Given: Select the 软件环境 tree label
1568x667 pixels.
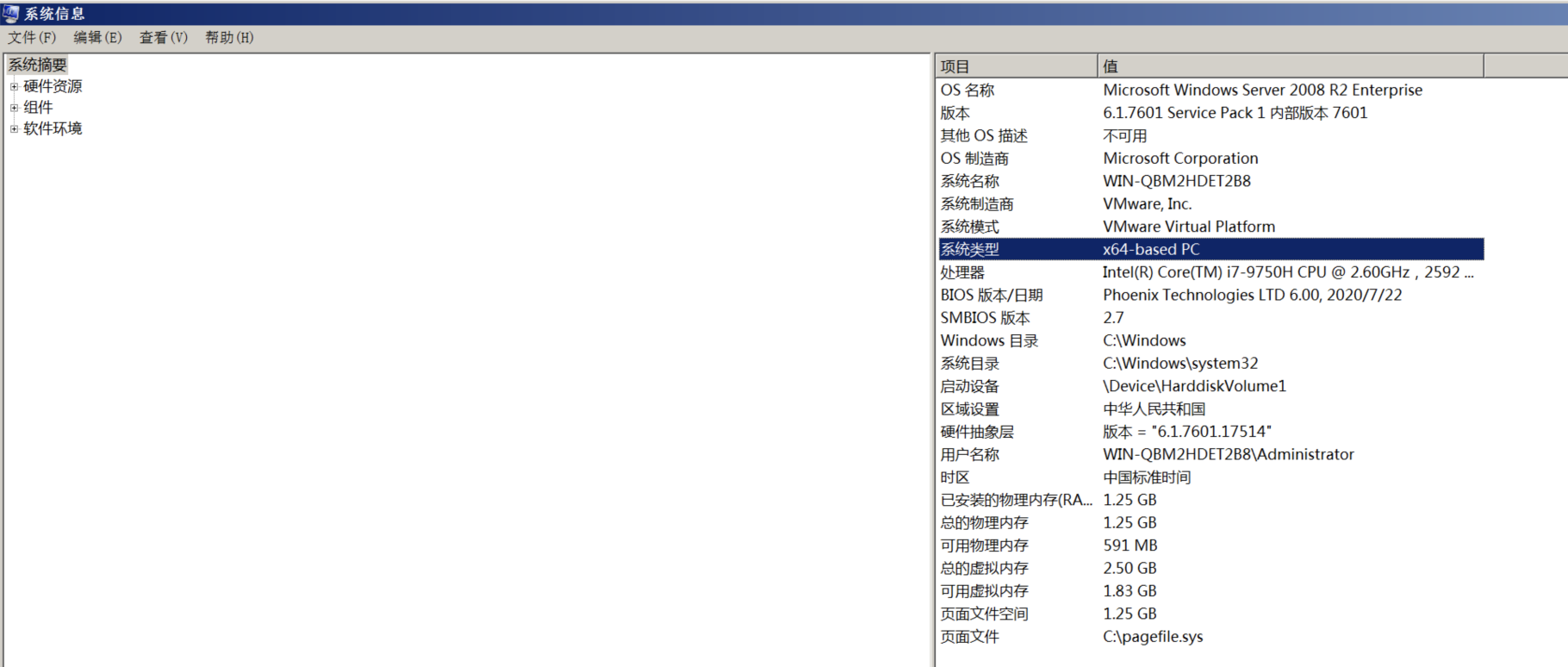Looking at the screenshot, I should coord(53,128).
